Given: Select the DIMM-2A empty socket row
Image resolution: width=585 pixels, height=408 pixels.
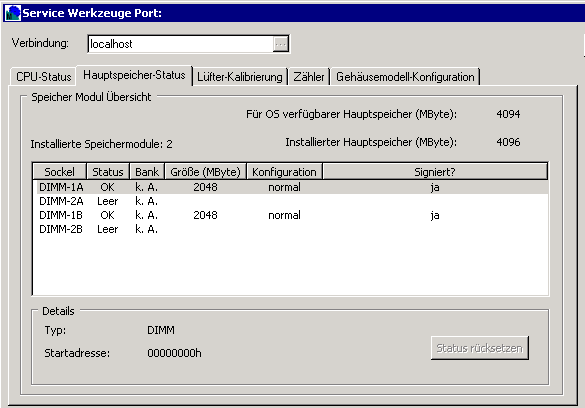Looking at the screenshot, I should (291, 201).
